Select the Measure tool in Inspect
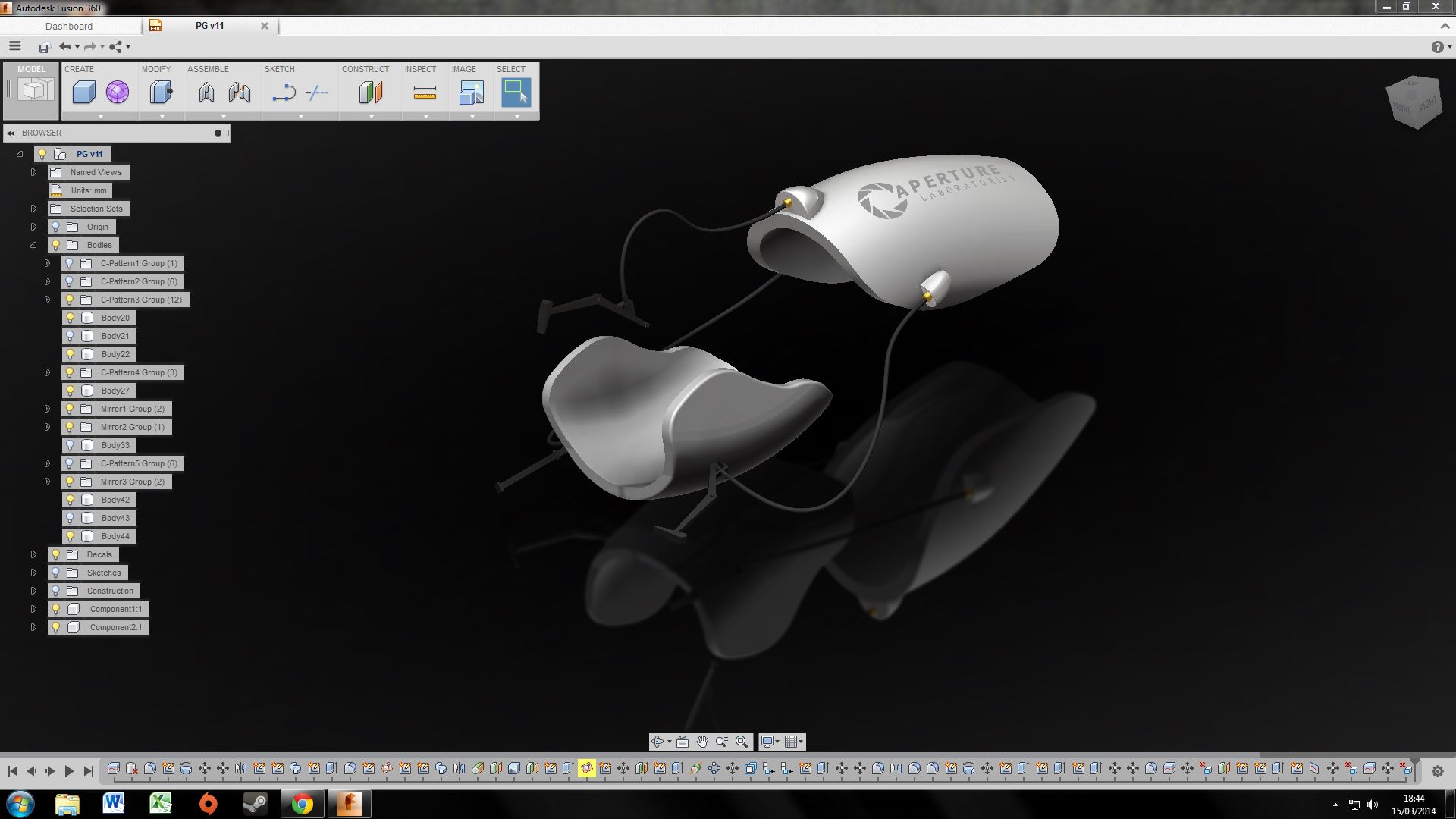 [x=425, y=93]
